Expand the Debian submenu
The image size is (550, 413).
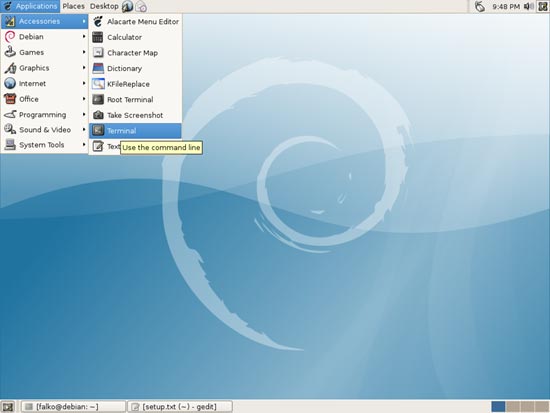pyautogui.click(x=44, y=36)
